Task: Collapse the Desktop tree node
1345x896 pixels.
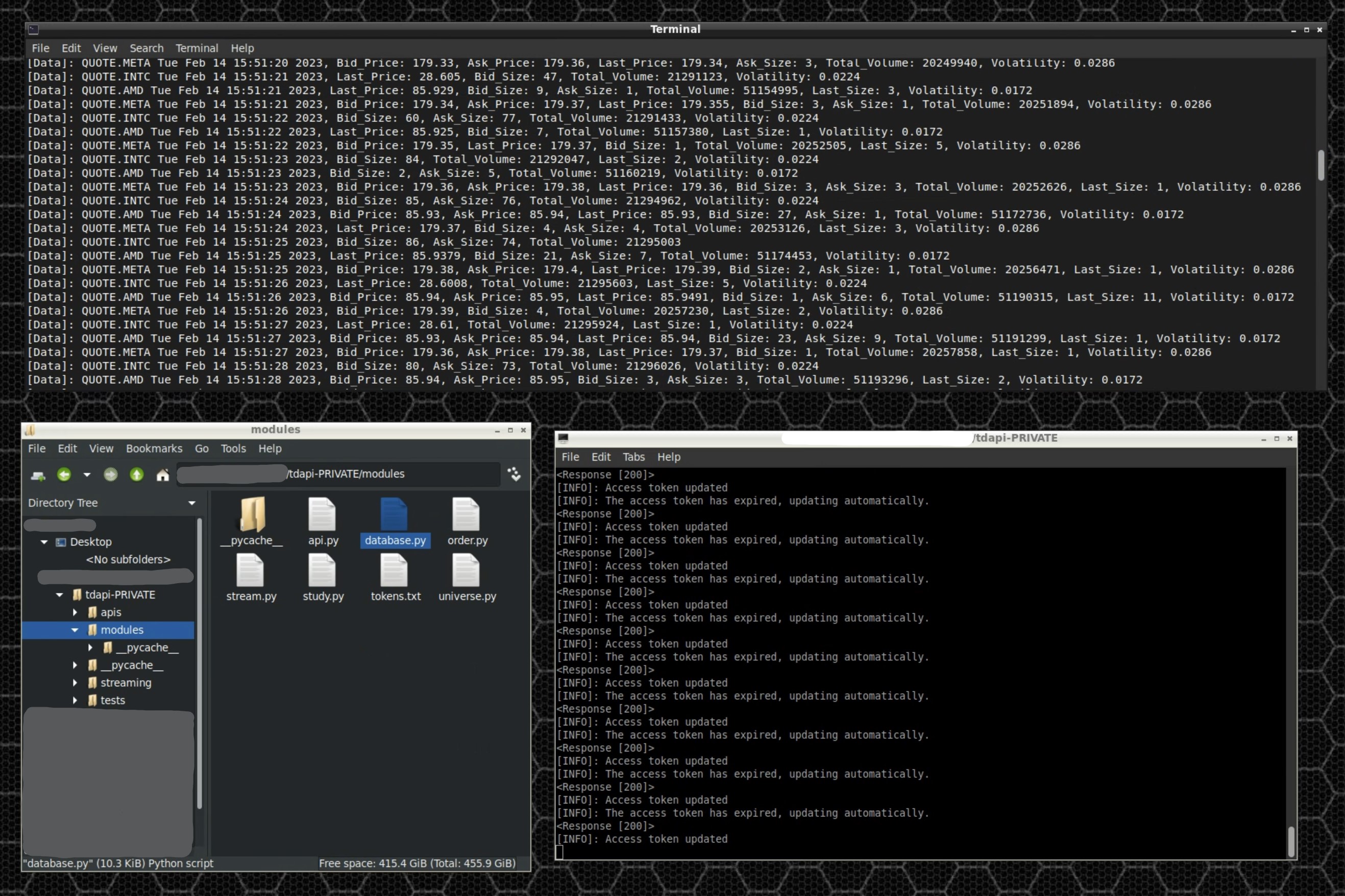Action: 44,542
